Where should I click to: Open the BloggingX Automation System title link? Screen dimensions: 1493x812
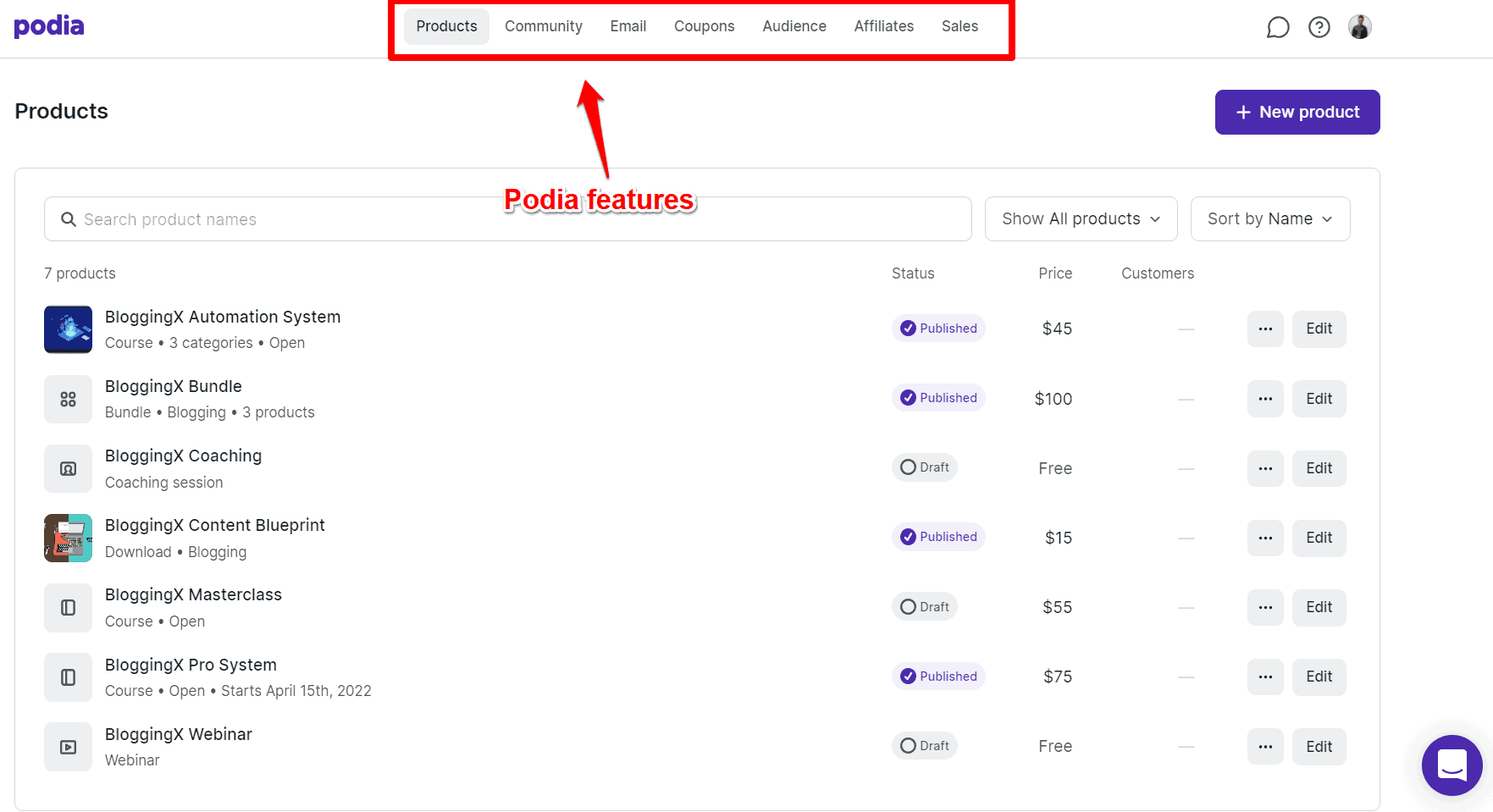pyautogui.click(x=223, y=317)
